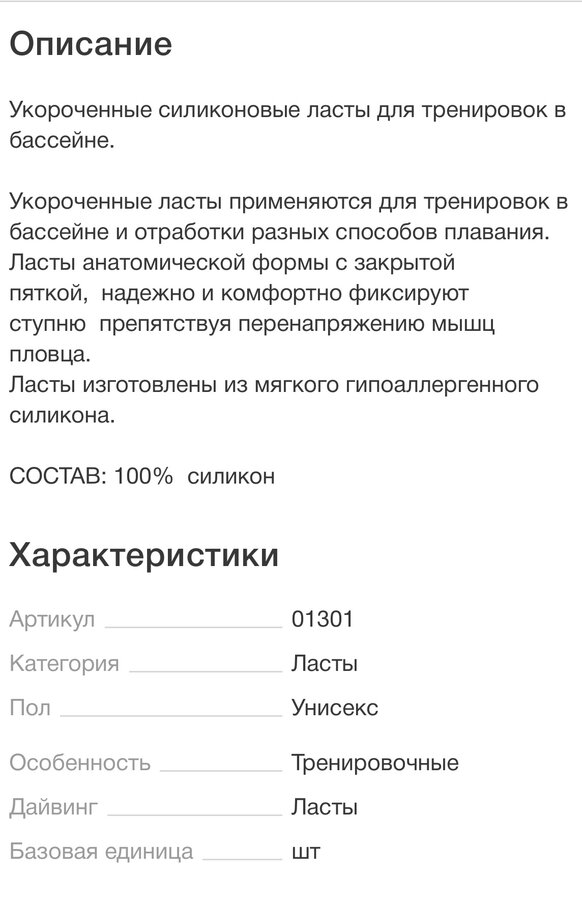Click the sentence about гипоаллергенного силикона
582x900 pixels.
(274, 399)
